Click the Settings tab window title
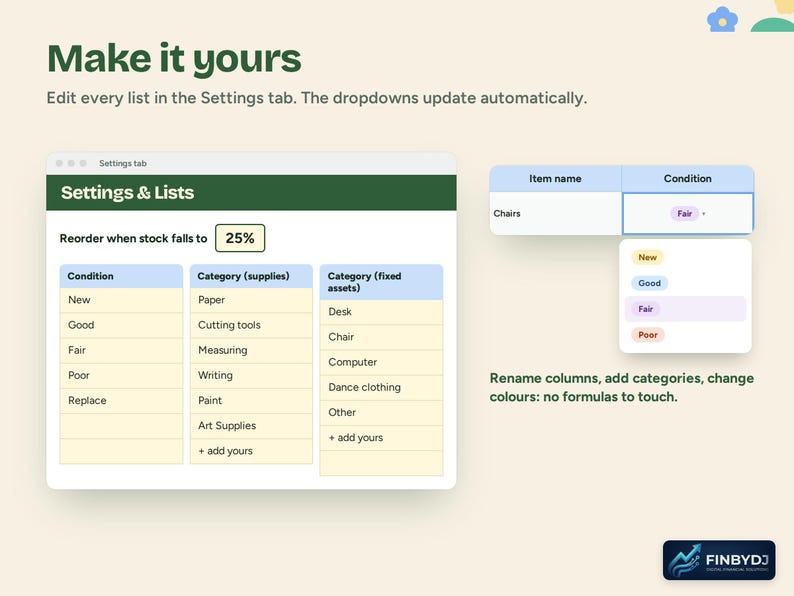 pos(123,163)
